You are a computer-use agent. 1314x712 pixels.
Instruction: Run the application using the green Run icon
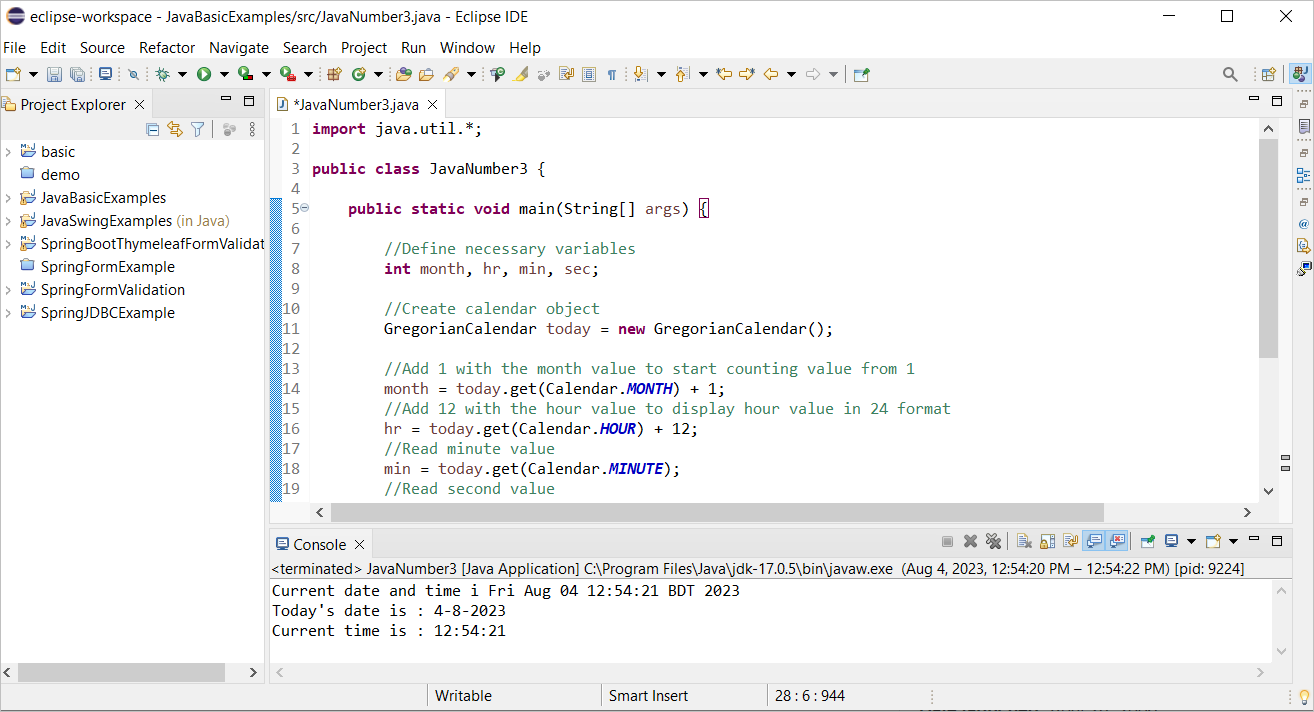pos(203,74)
